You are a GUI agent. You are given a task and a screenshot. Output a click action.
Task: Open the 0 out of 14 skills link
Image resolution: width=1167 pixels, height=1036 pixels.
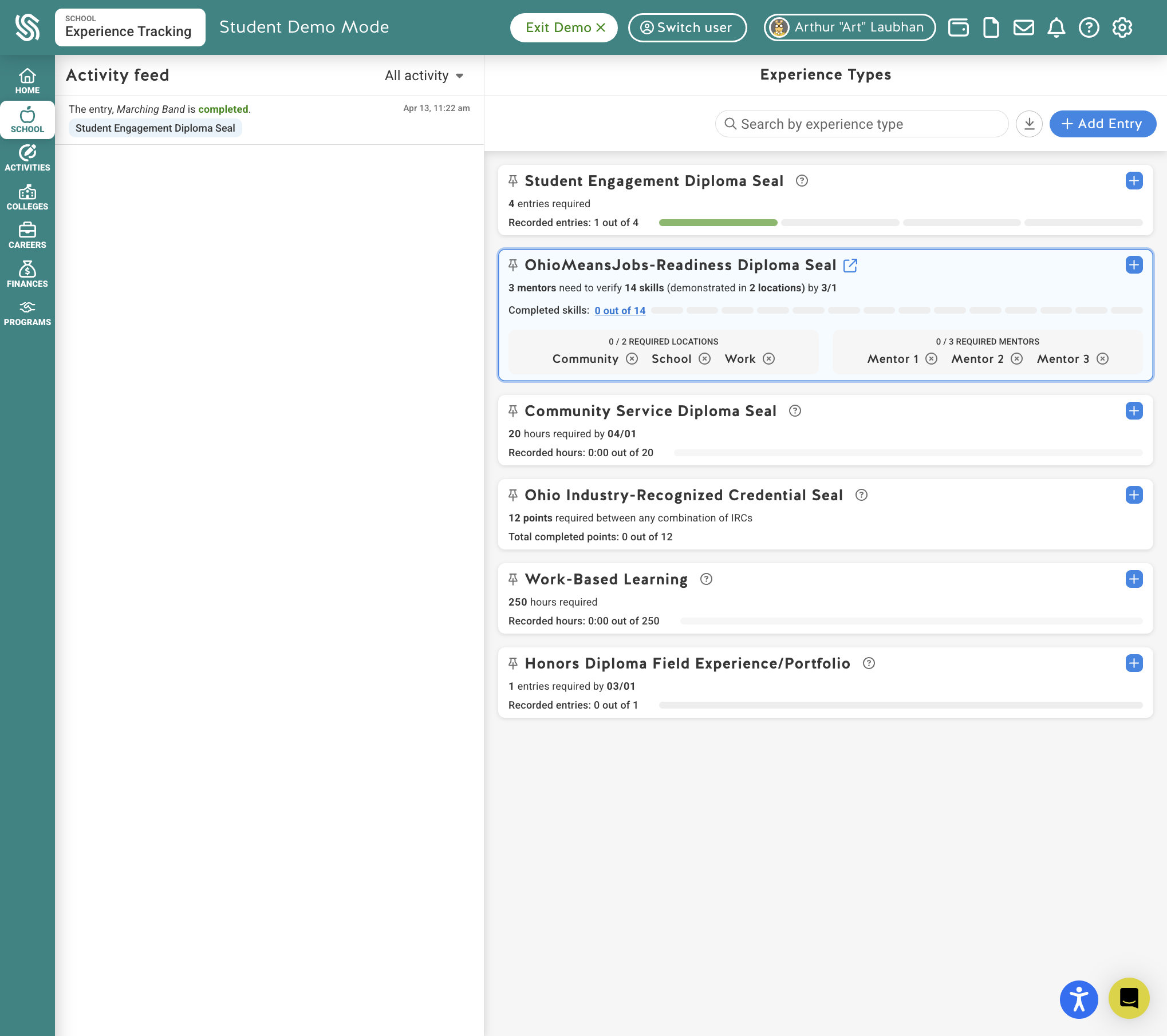coord(620,310)
